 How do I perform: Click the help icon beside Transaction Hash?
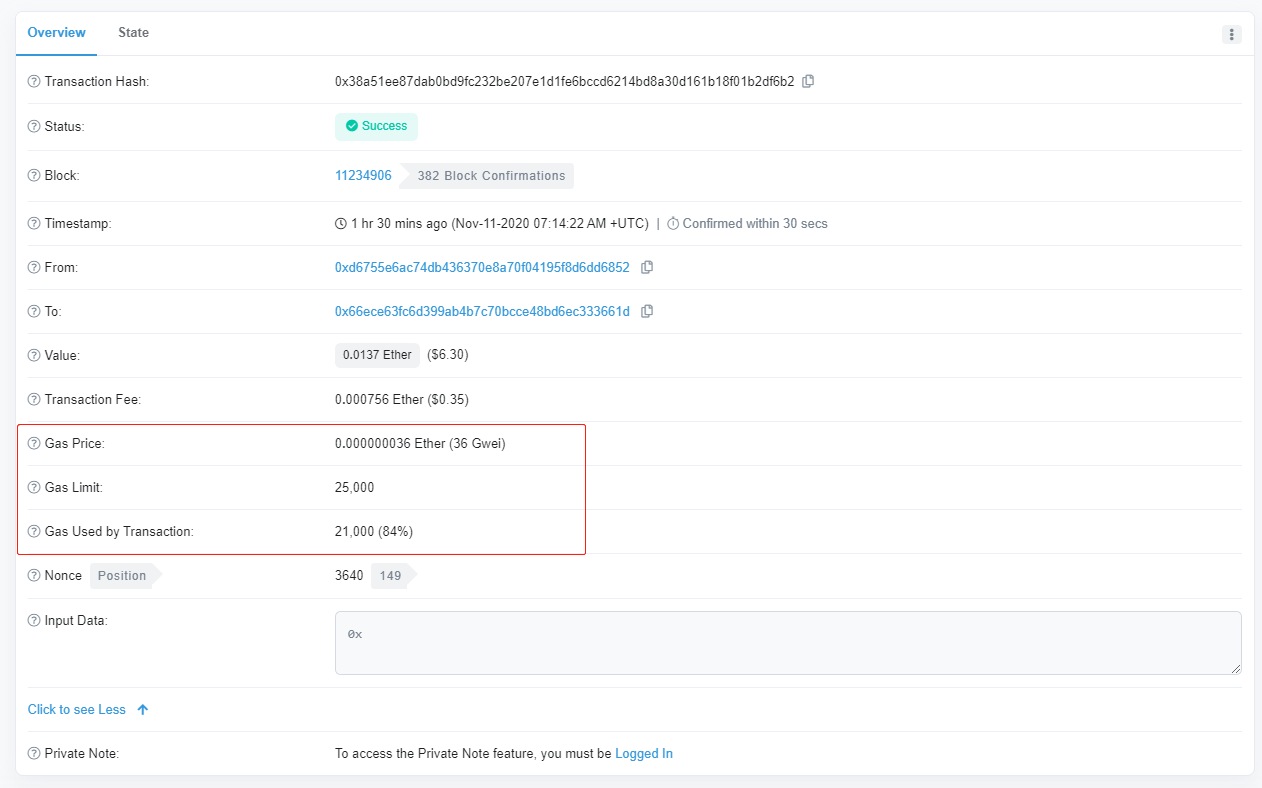[x=34, y=81]
